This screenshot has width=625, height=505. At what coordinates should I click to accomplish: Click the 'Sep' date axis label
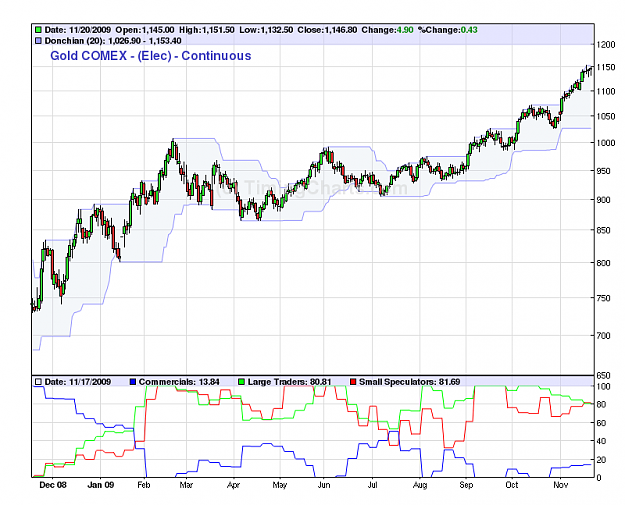point(466,485)
